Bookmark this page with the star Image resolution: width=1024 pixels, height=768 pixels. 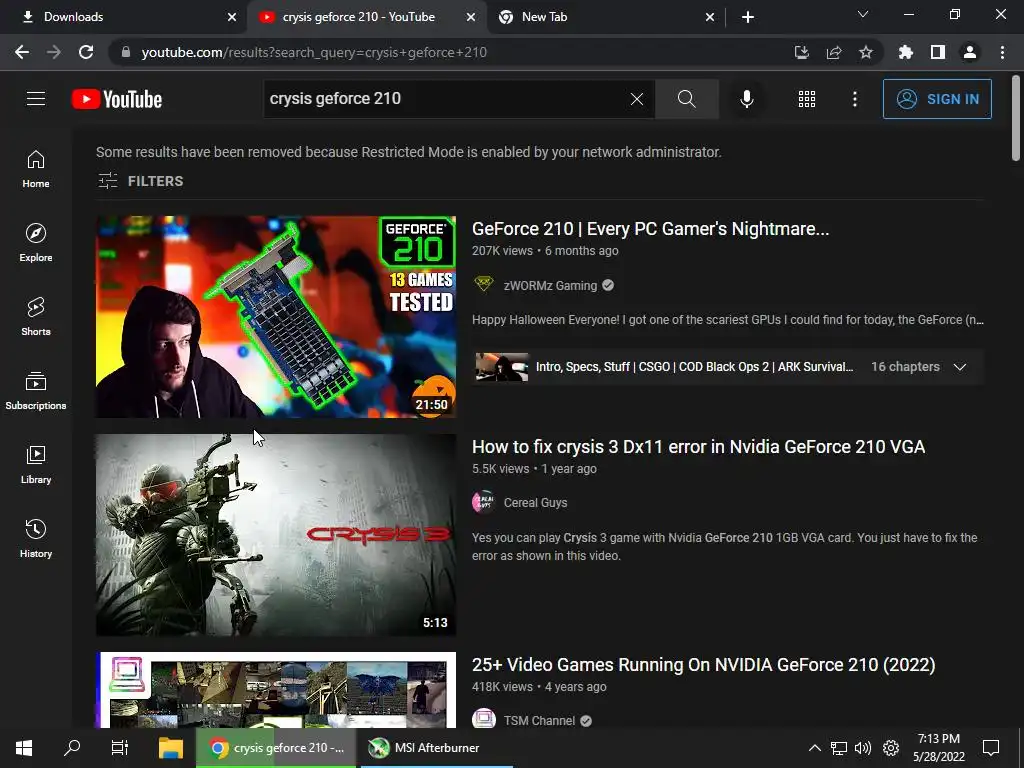coord(865,52)
